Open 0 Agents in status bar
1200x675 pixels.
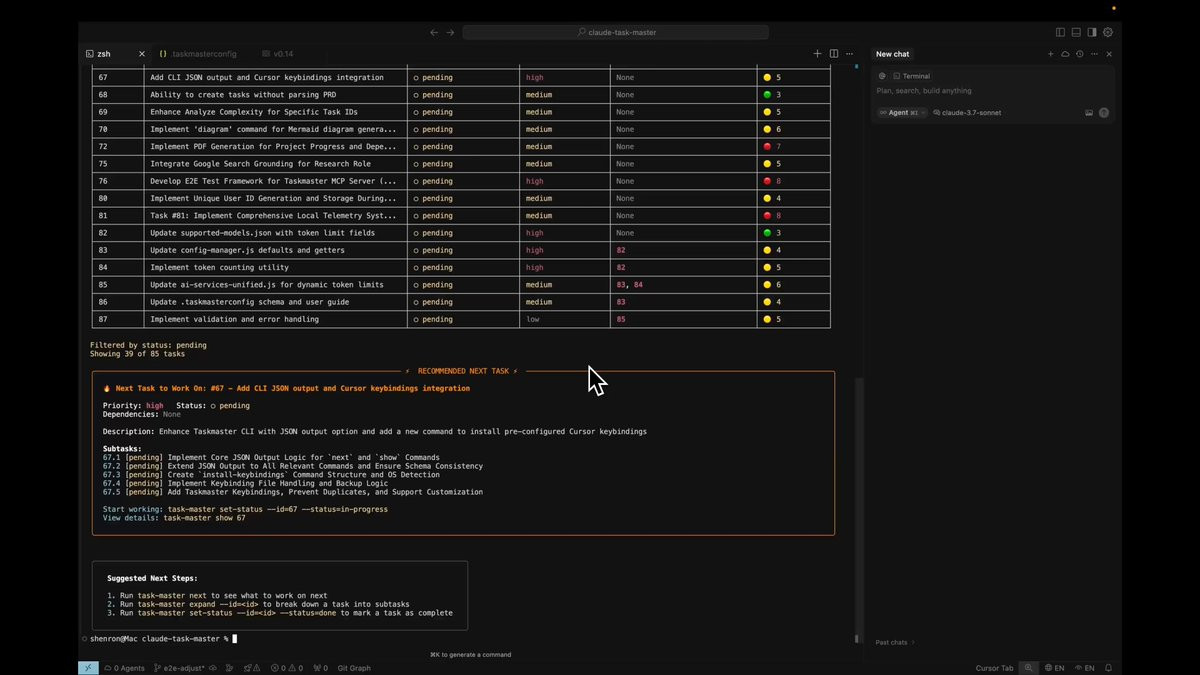point(125,668)
